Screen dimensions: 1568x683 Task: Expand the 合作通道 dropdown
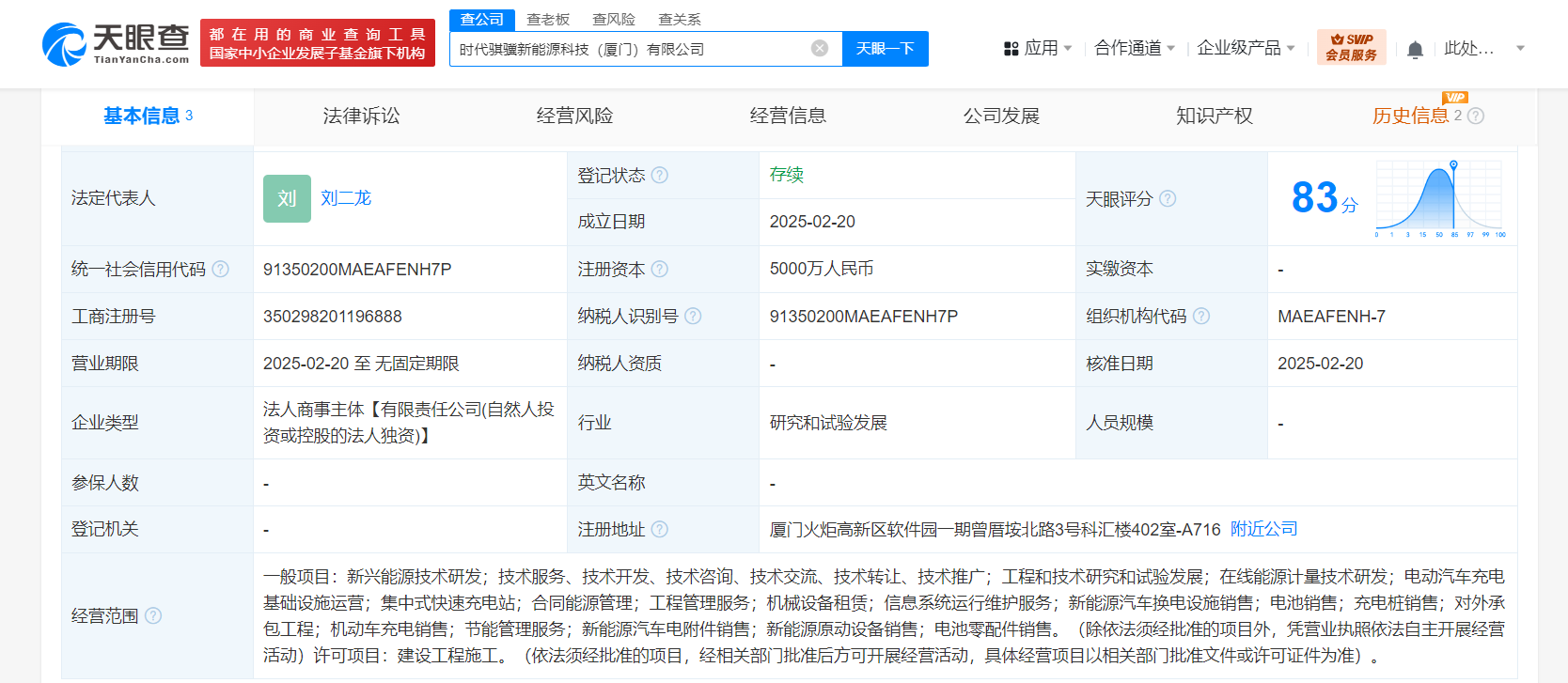click(1134, 48)
